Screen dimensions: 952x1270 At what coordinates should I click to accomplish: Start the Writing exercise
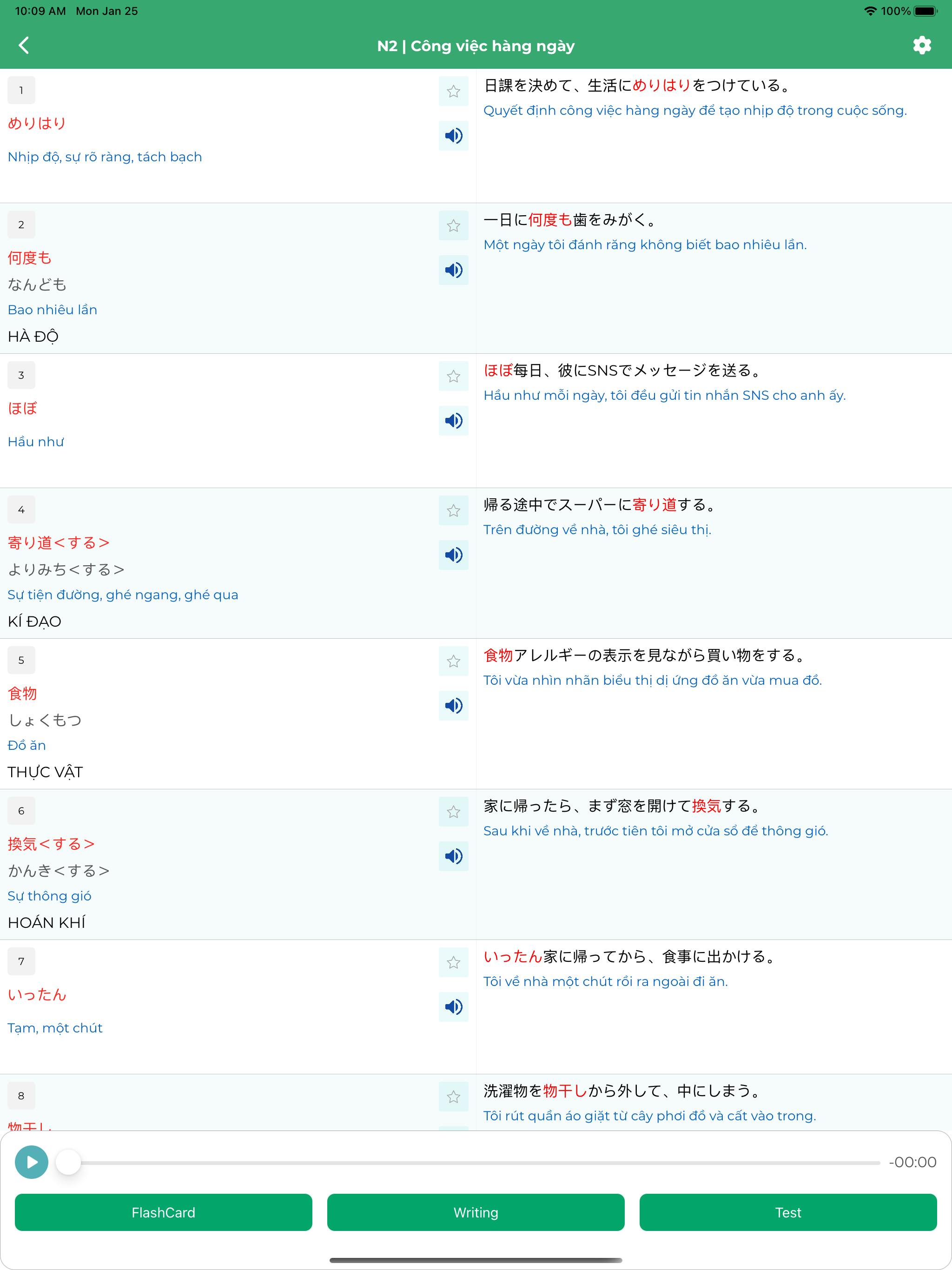tap(476, 1212)
